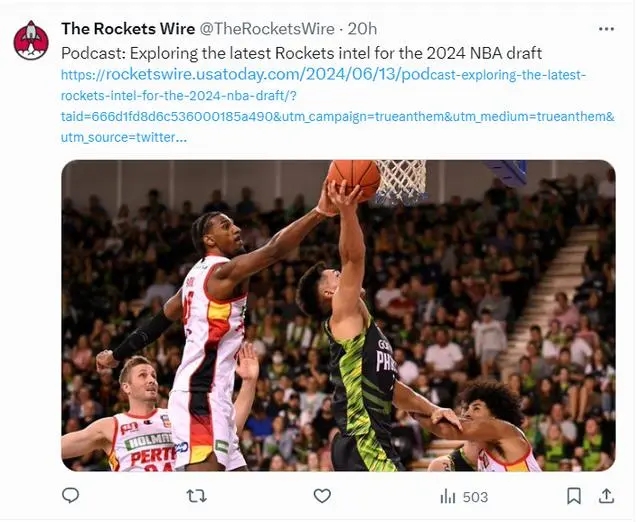Image resolution: width=640 pixels, height=522 pixels.
Task: Open the reply comment icon
Action: (x=70, y=496)
